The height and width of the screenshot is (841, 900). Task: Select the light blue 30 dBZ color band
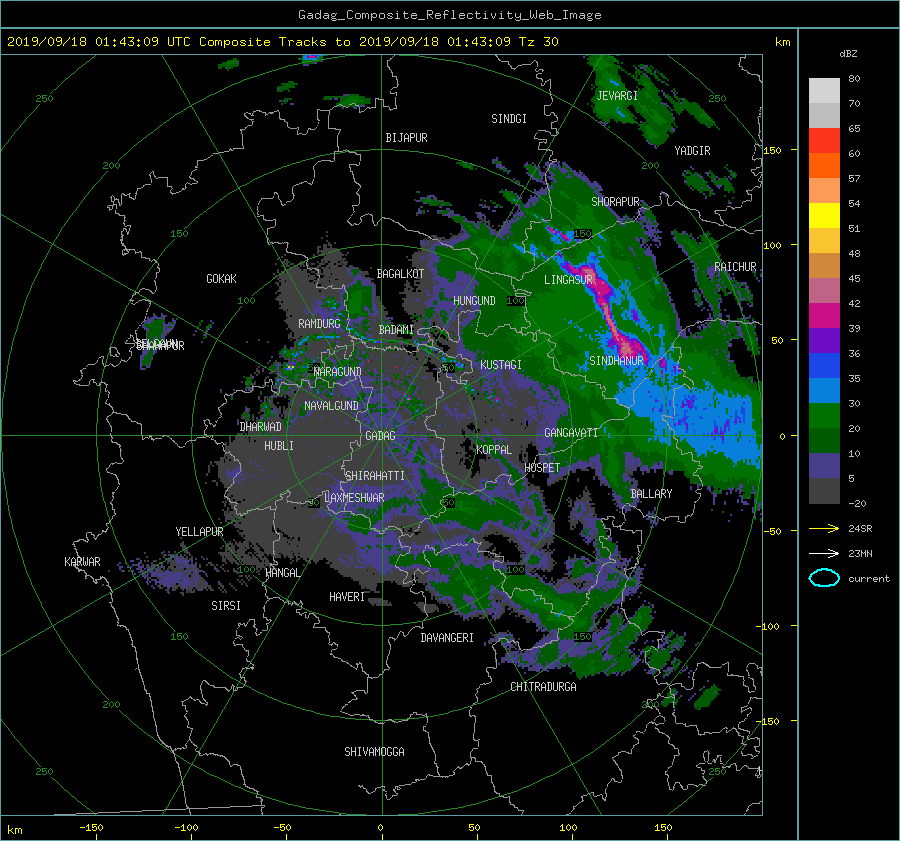pos(824,390)
